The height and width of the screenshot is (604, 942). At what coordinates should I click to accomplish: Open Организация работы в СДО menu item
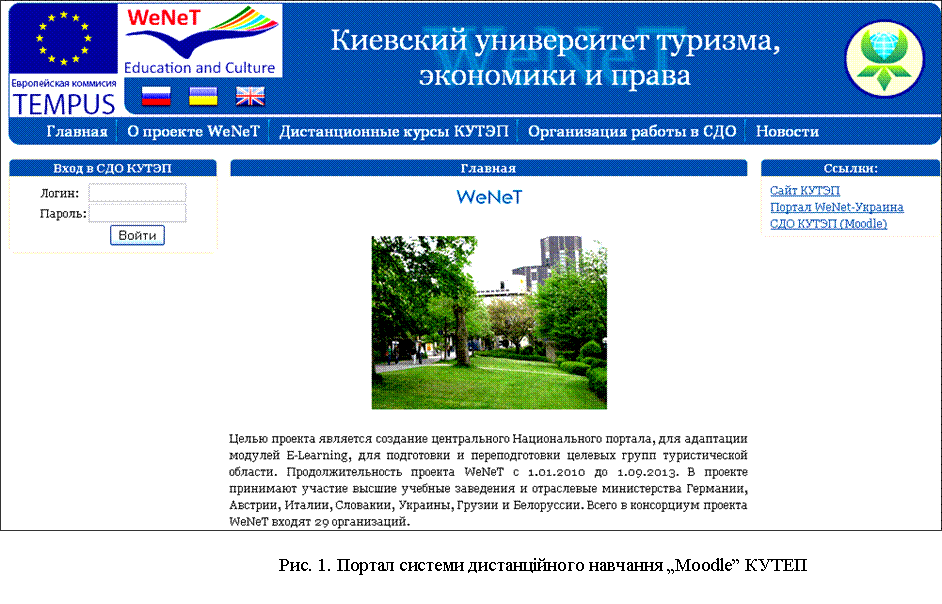point(632,132)
